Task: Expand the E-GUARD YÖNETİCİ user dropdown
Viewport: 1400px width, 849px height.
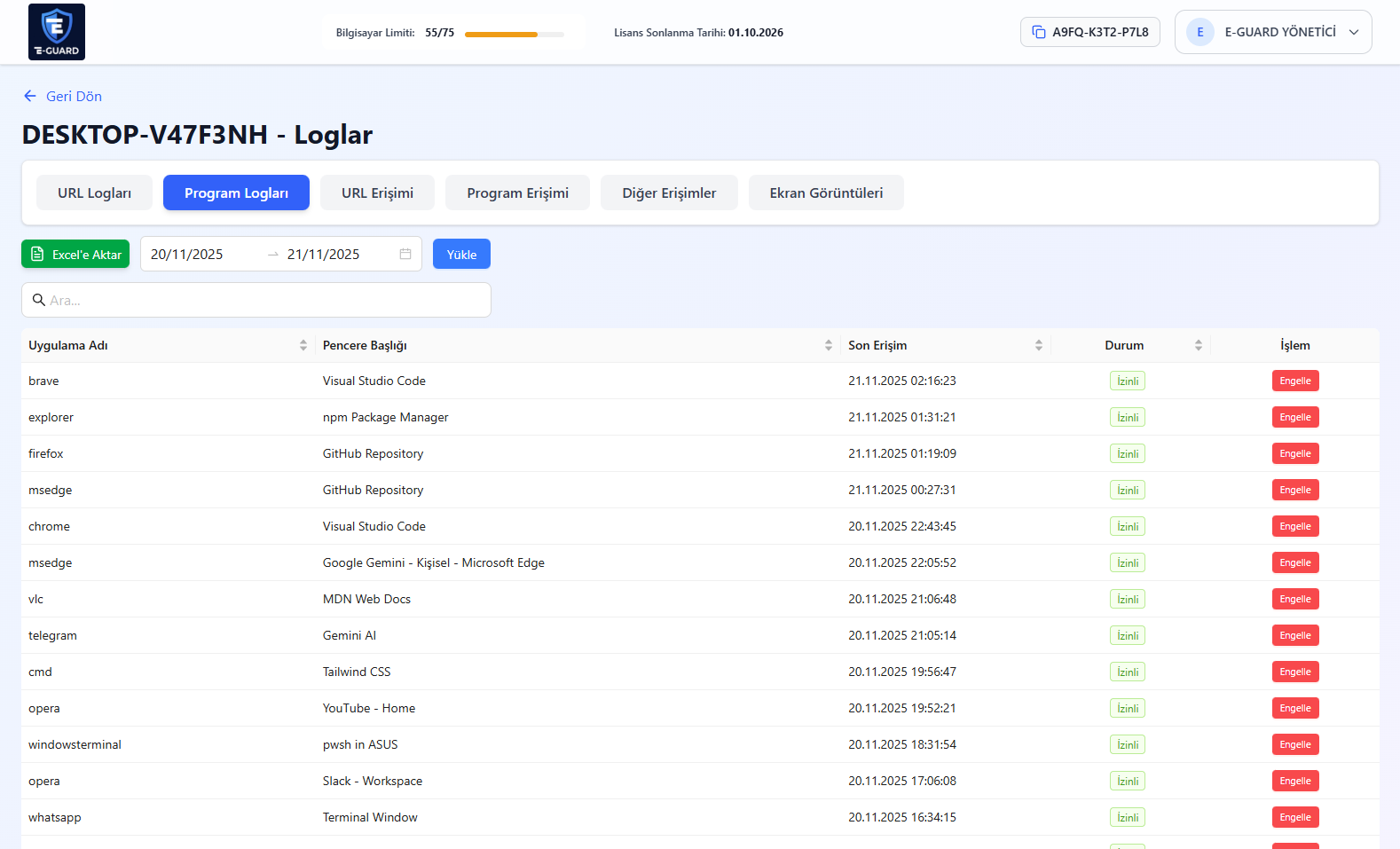Action: [x=1354, y=32]
